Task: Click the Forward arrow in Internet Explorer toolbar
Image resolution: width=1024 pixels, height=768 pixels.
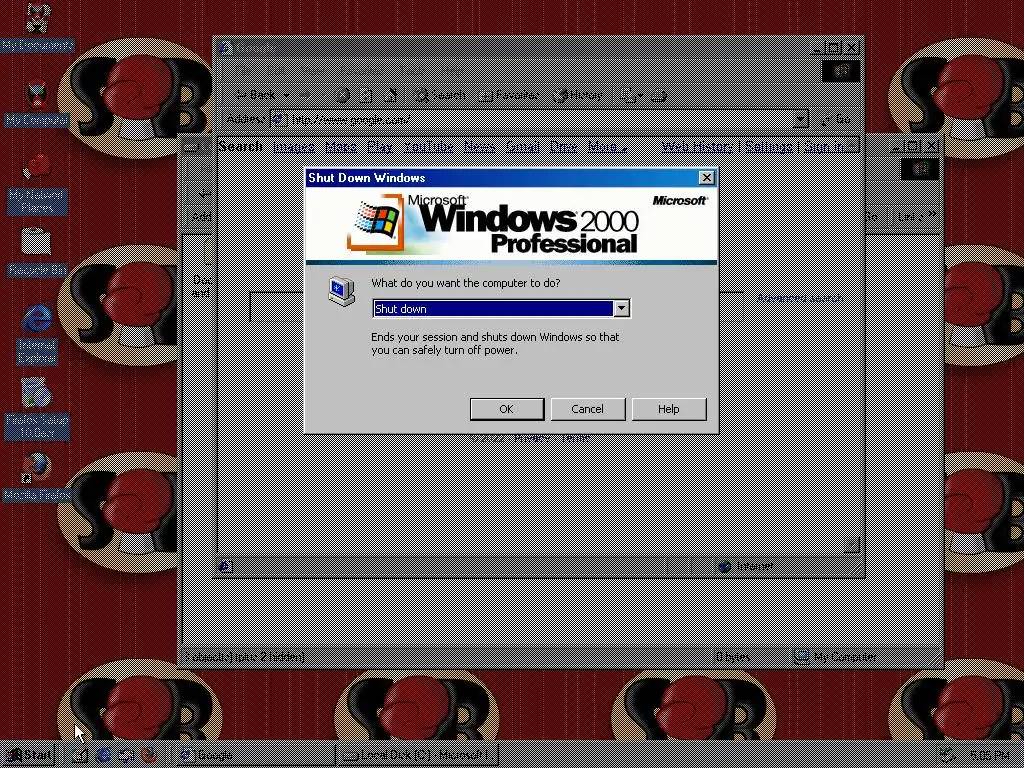Action: (x=306, y=95)
